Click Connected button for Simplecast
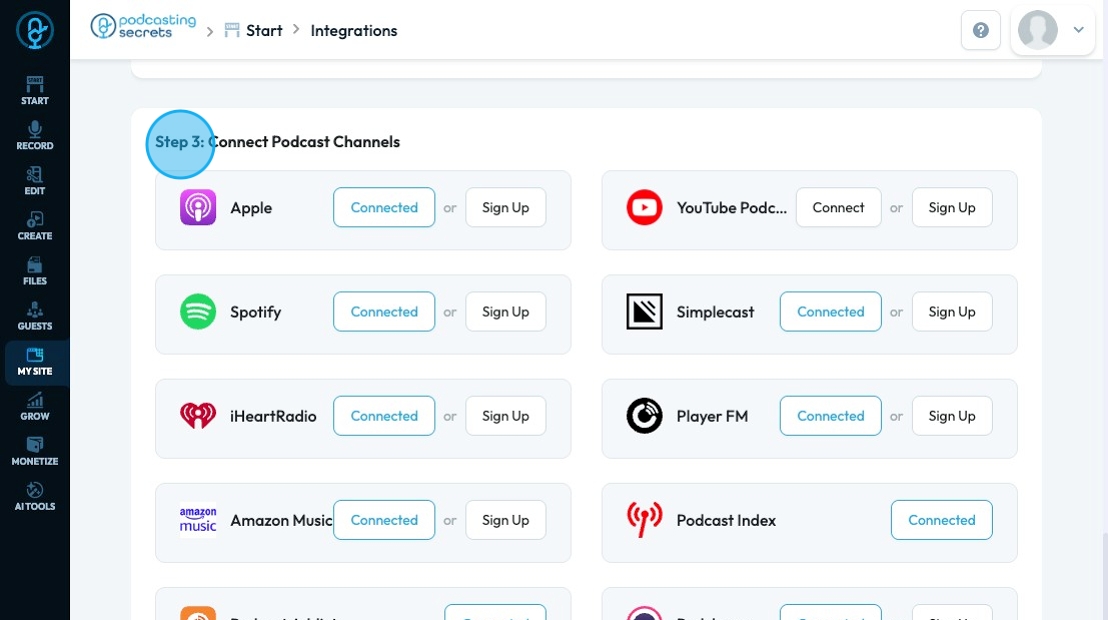 pos(830,312)
